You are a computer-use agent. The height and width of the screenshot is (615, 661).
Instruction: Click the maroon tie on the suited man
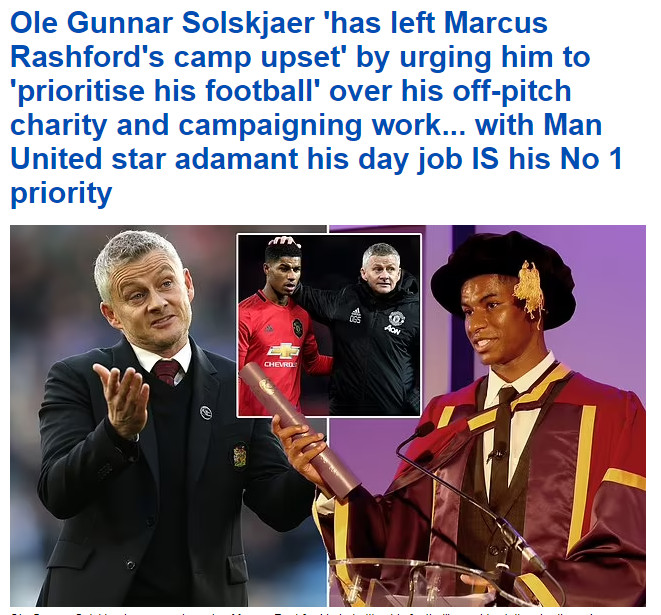[x=167, y=371]
